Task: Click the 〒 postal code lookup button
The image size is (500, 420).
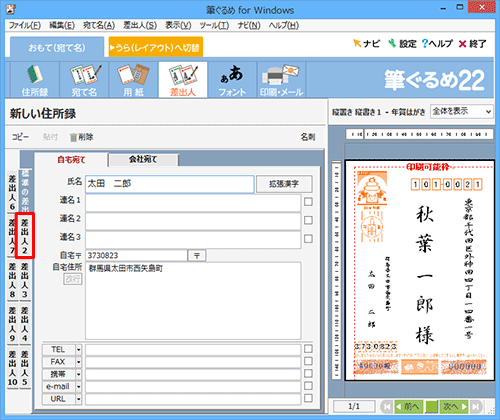Action: click(x=197, y=256)
